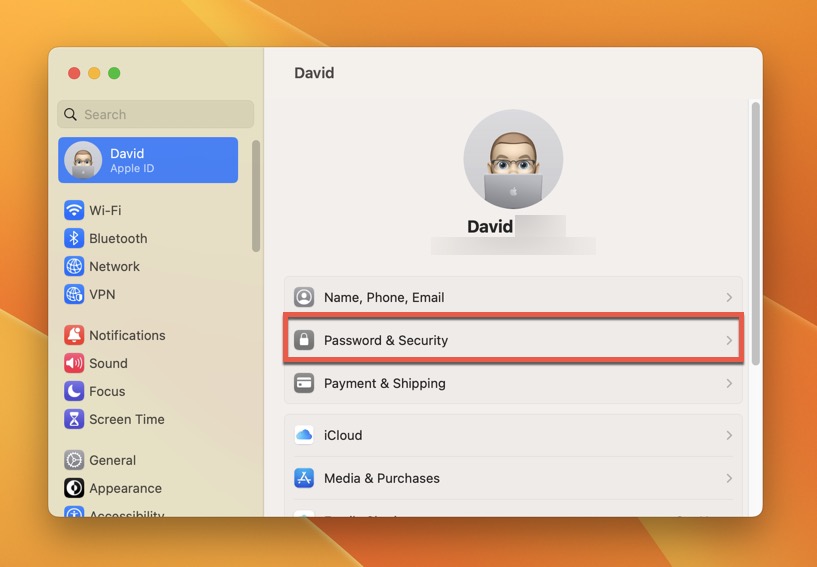Click the Name, Phone, Email person icon
Screen dimensions: 817x567
click(304, 297)
